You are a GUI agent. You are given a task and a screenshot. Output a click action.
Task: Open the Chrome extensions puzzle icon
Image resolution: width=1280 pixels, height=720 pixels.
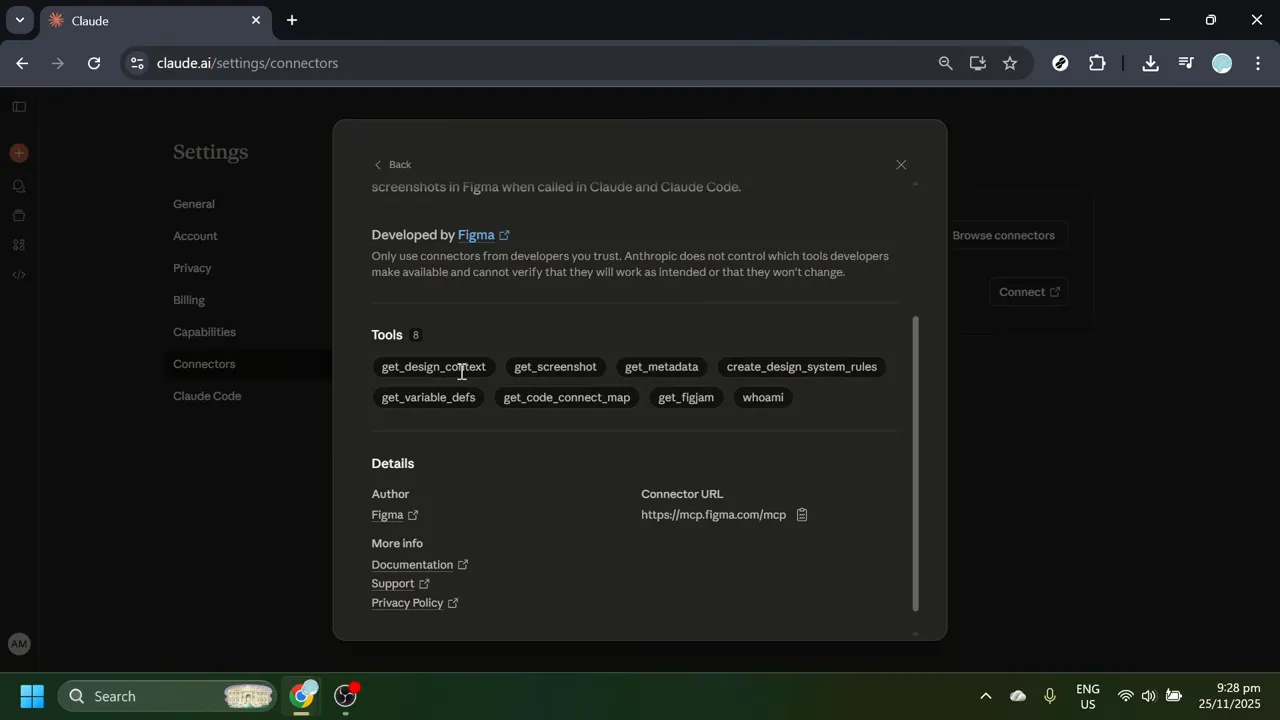(x=1097, y=63)
